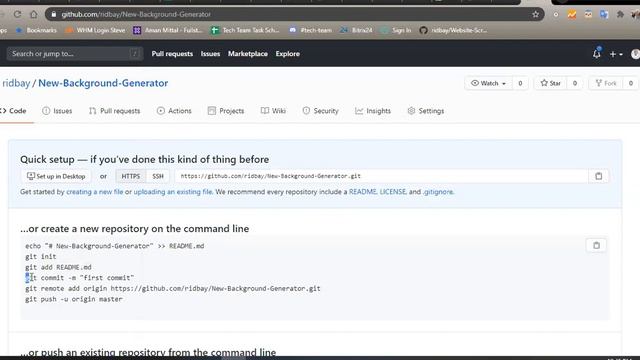Open the plus create-new dropdown
The image size is (640, 360).
(x=616, y=54)
